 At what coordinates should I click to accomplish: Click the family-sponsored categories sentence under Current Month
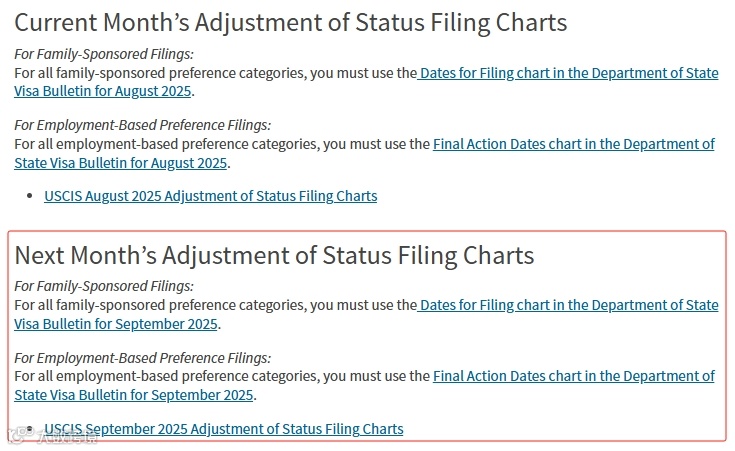coord(216,74)
